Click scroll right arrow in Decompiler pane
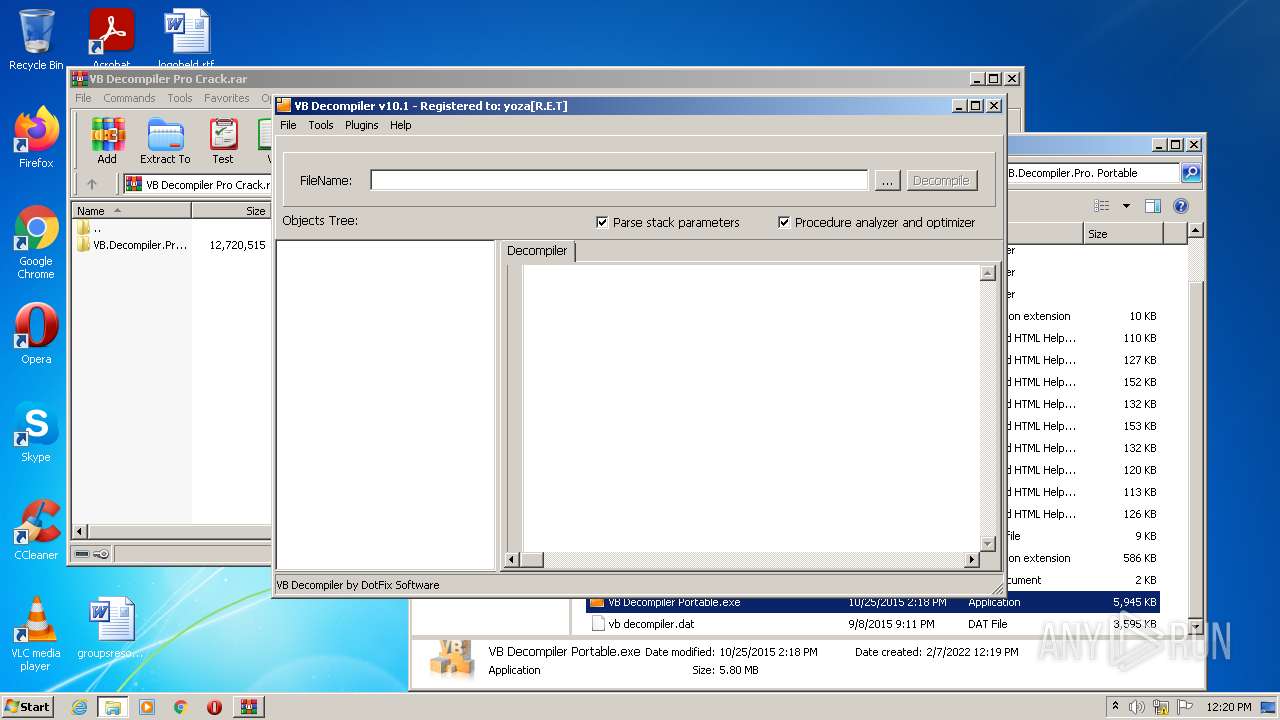This screenshot has height=720, width=1280. (x=970, y=560)
